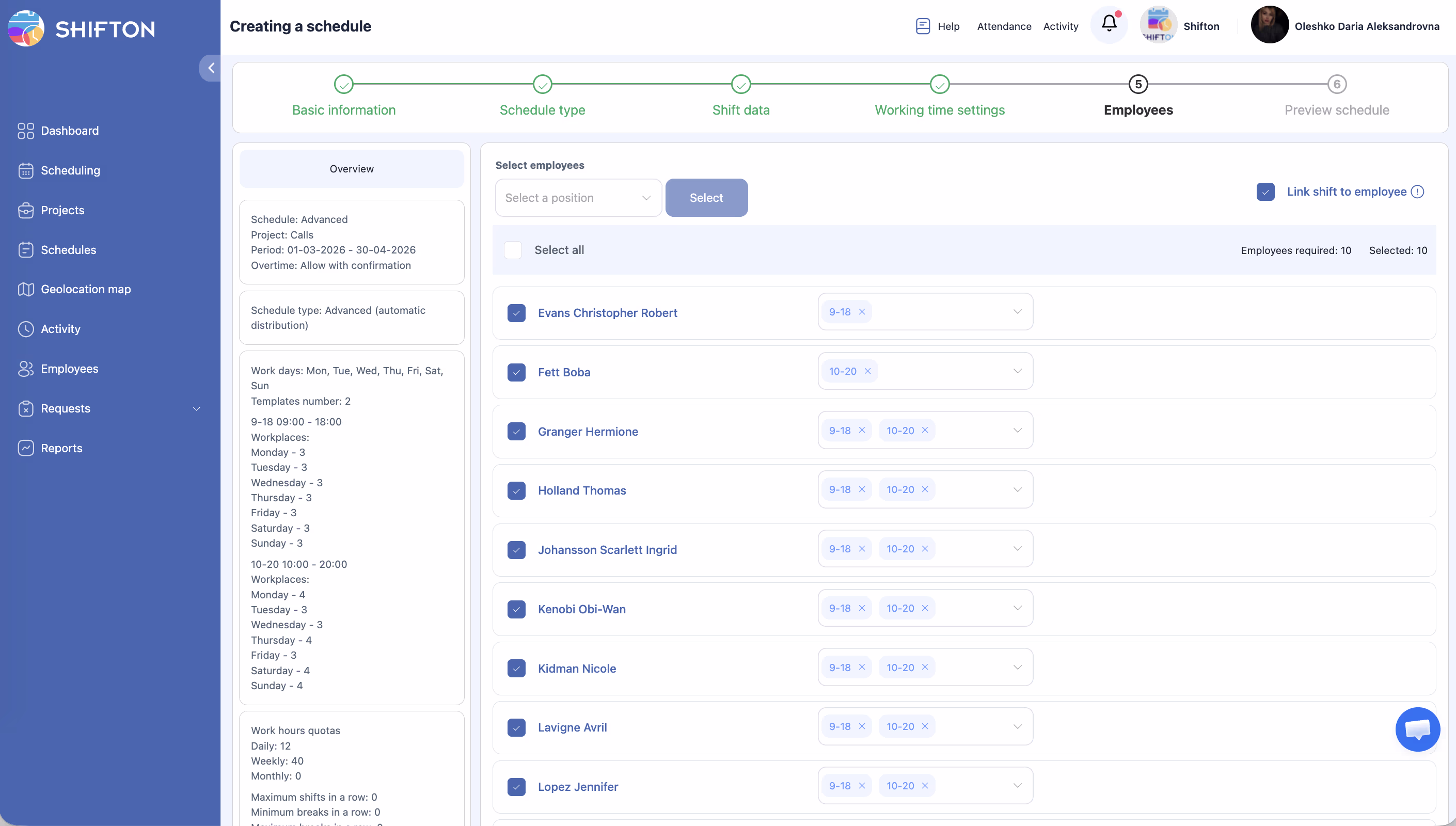Click the blue Select button

tap(706, 198)
